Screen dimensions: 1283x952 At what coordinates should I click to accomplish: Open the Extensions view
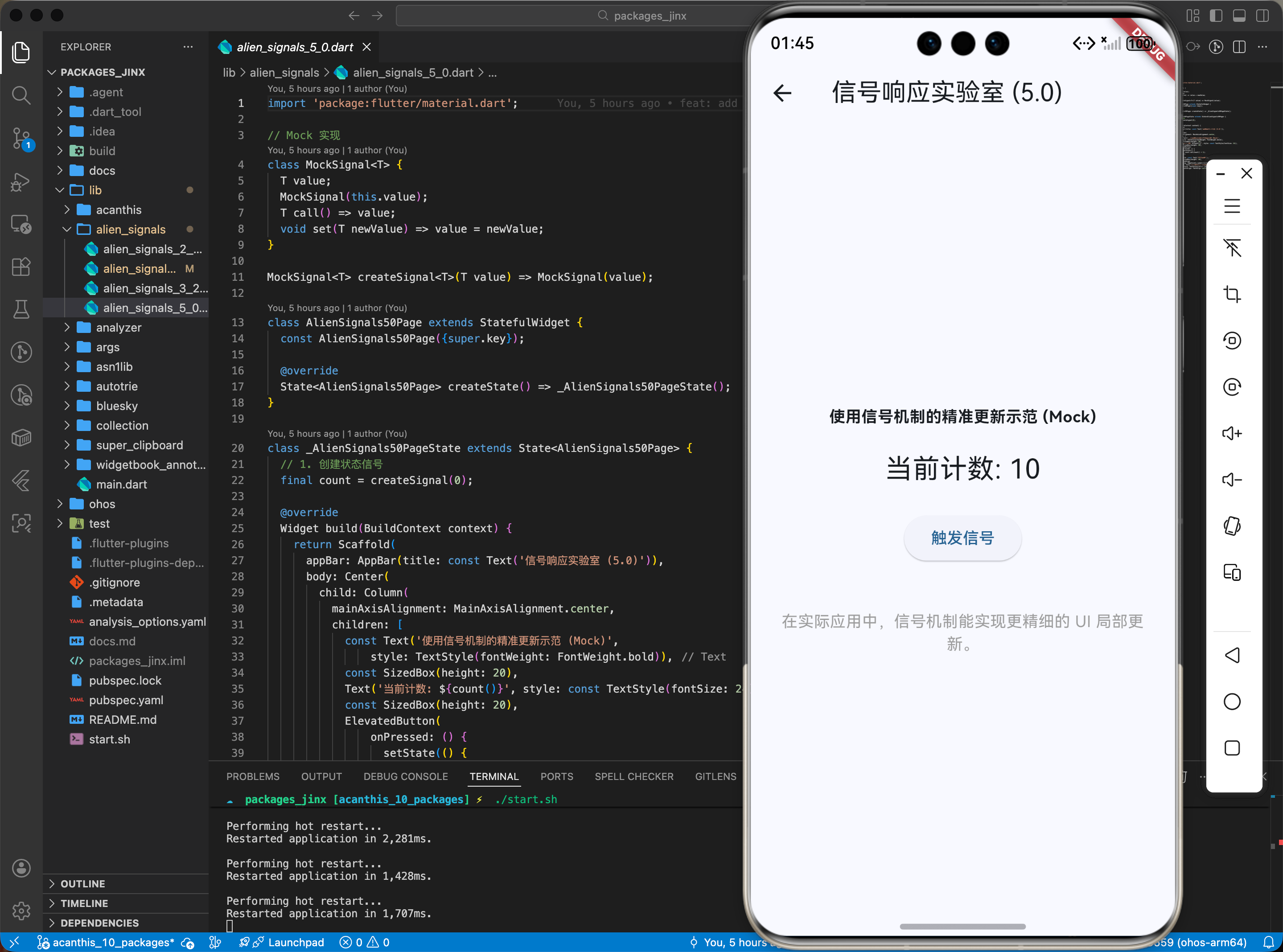[x=21, y=267]
